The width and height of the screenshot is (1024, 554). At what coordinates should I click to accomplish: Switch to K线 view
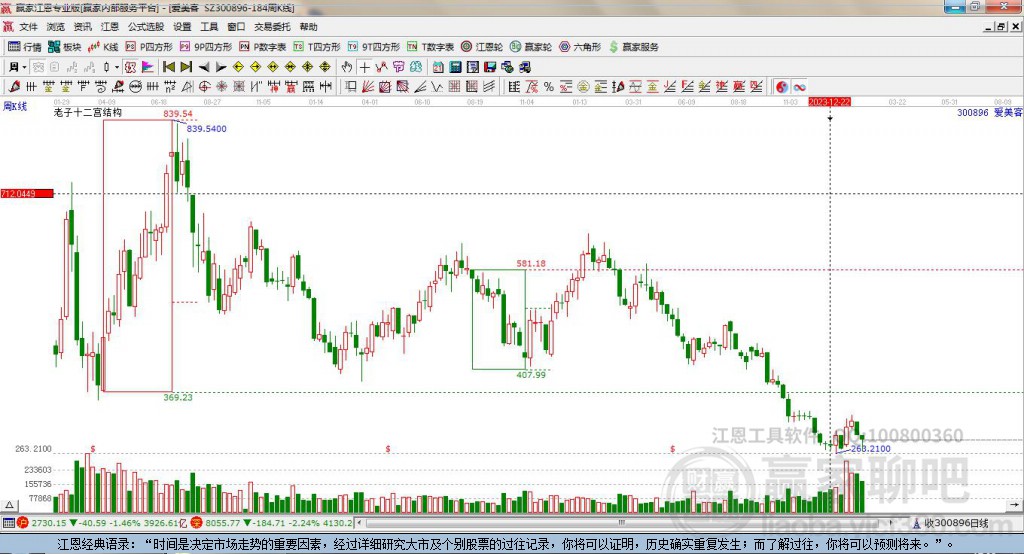(x=103, y=47)
